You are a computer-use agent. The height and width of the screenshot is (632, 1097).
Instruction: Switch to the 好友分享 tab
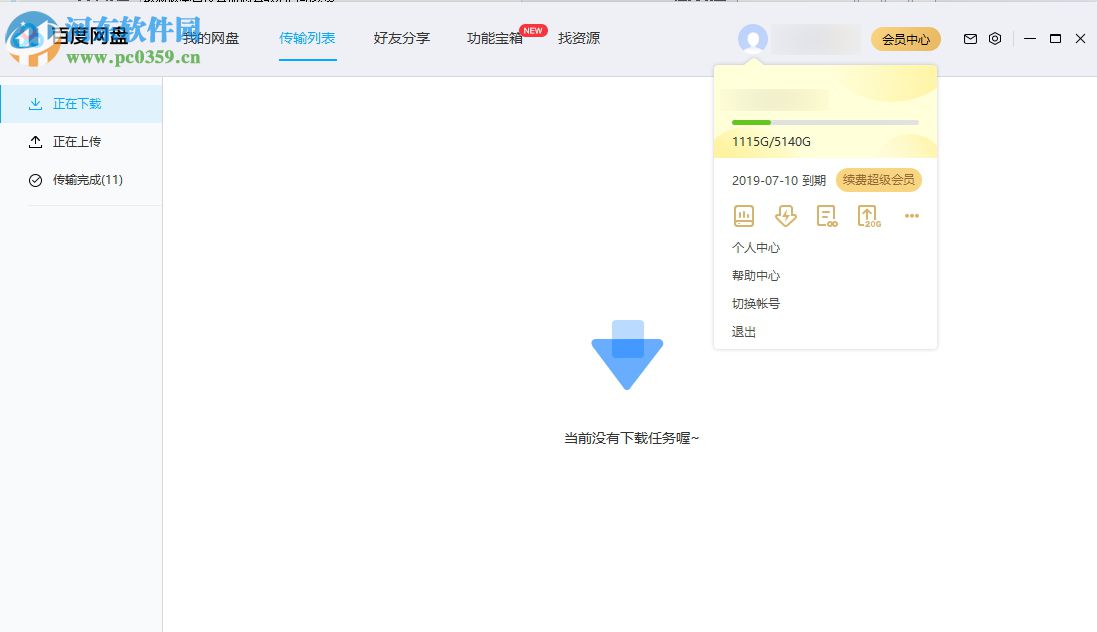pyautogui.click(x=401, y=38)
